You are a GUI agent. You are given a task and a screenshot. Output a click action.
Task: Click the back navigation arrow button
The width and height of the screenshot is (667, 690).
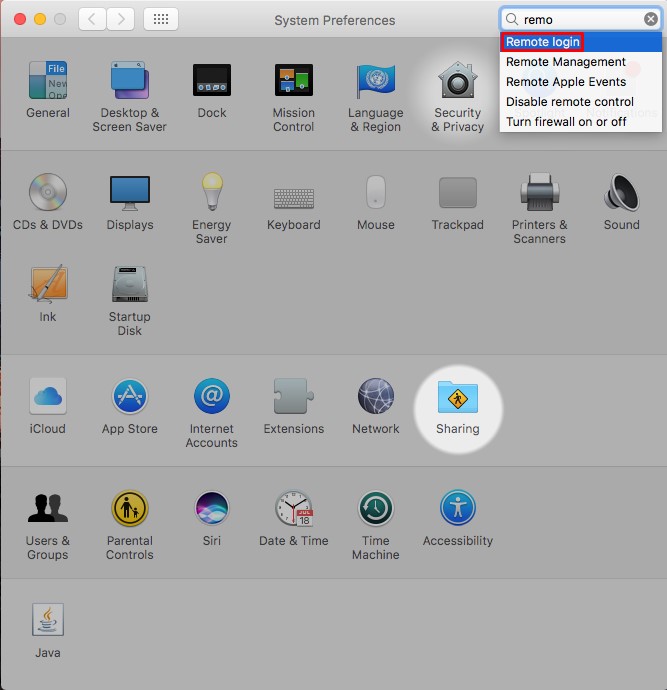click(x=92, y=19)
